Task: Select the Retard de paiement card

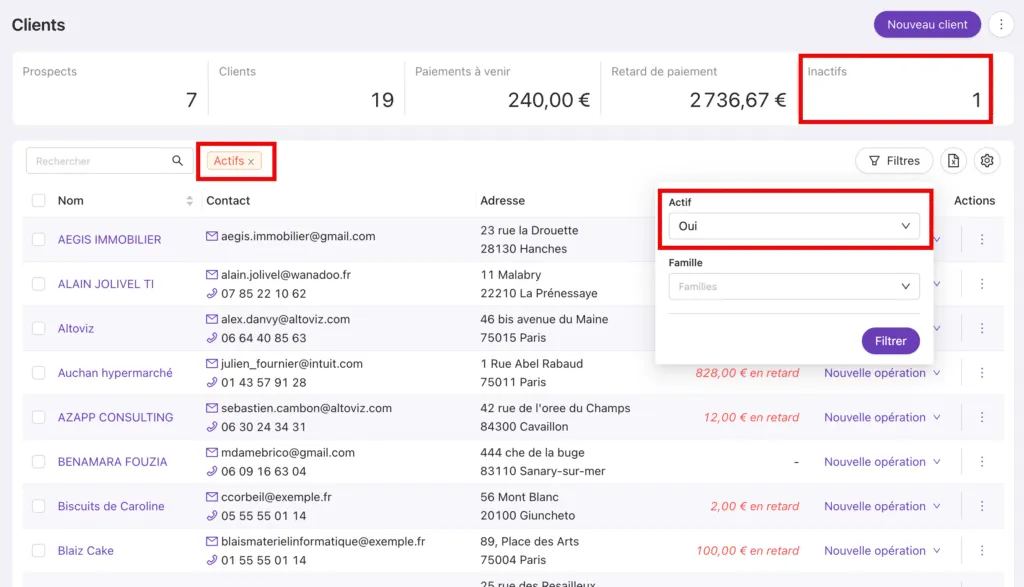Action: coord(699,88)
